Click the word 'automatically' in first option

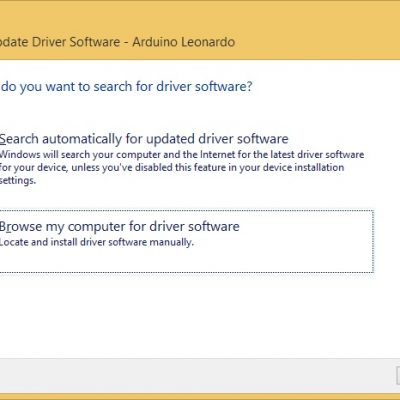82,139
